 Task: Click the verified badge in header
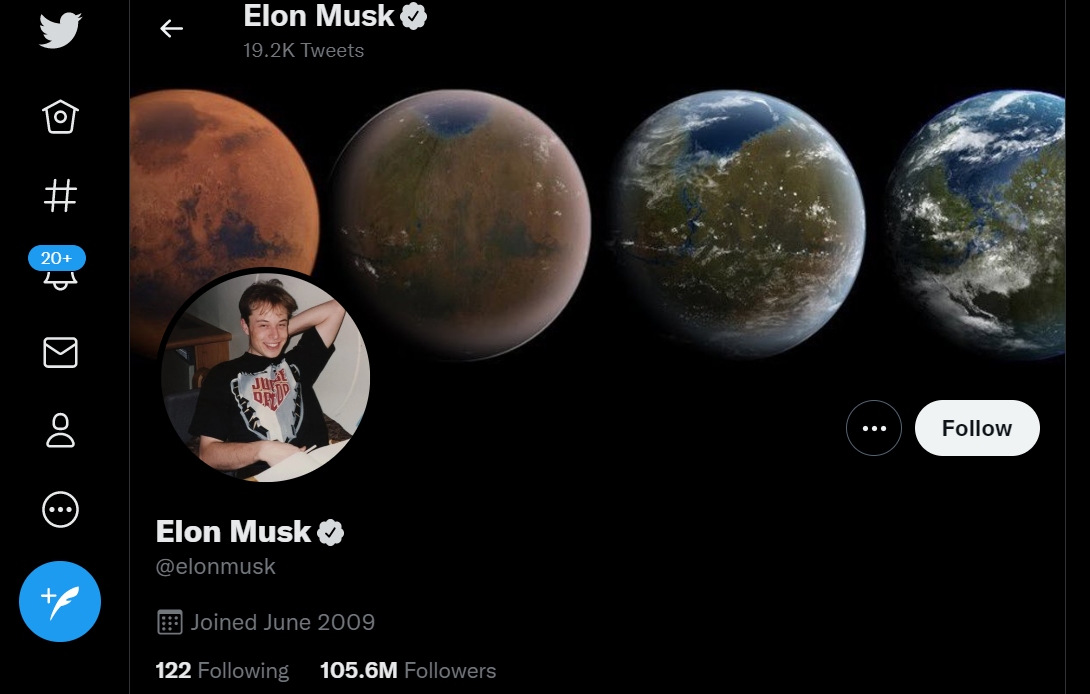(414, 16)
